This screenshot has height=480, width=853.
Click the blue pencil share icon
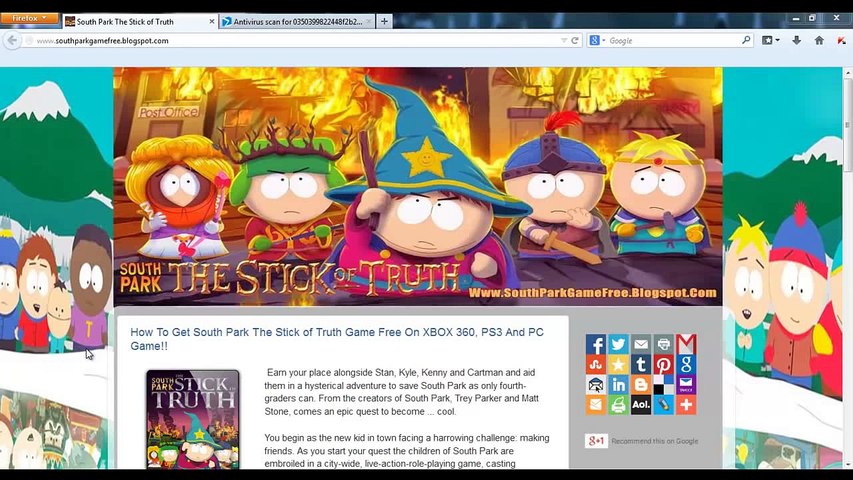(x=663, y=404)
